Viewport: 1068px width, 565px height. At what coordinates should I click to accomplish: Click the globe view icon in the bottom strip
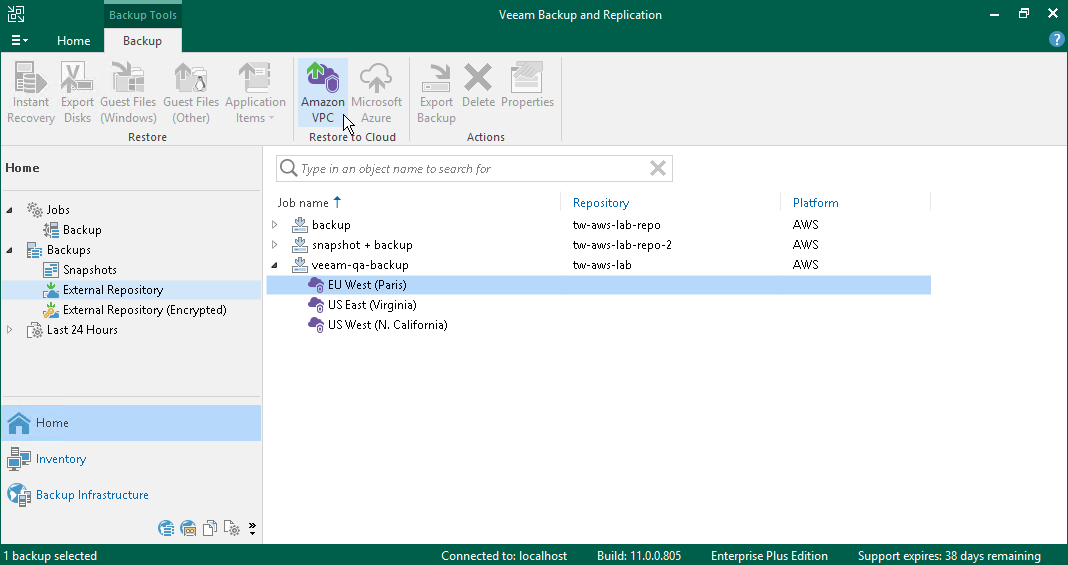point(166,528)
